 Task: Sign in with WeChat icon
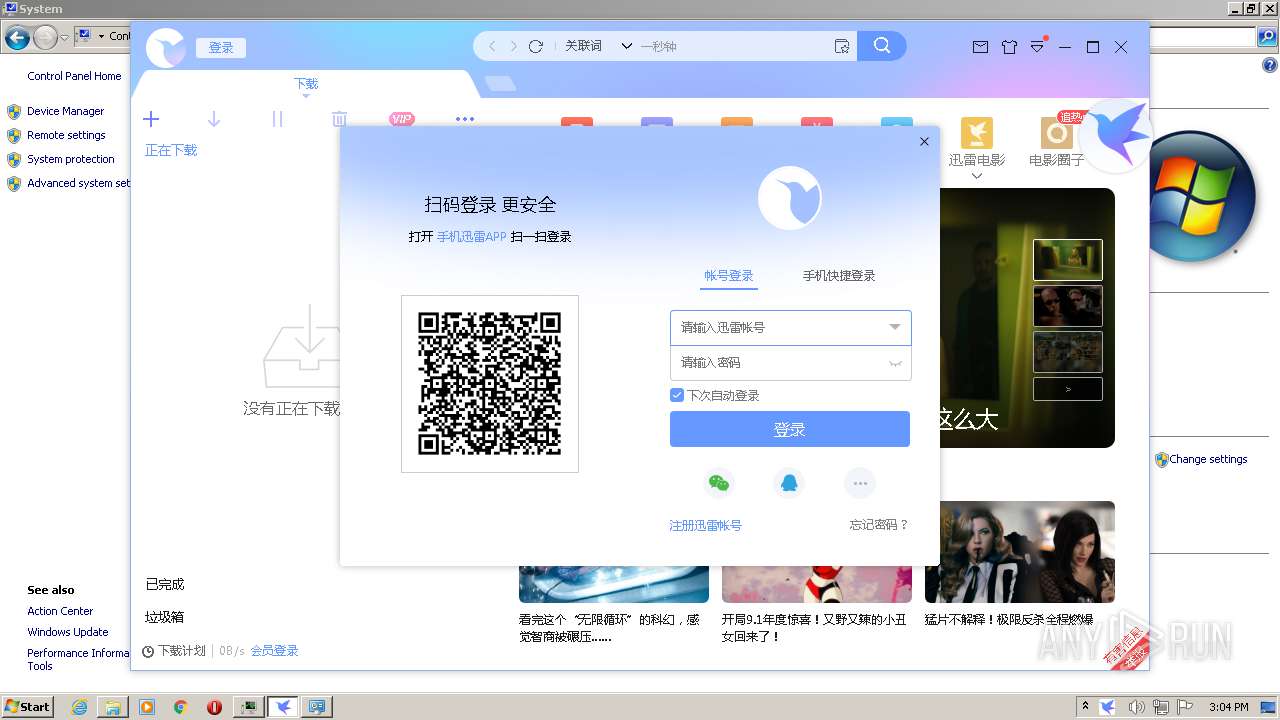coord(718,484)
